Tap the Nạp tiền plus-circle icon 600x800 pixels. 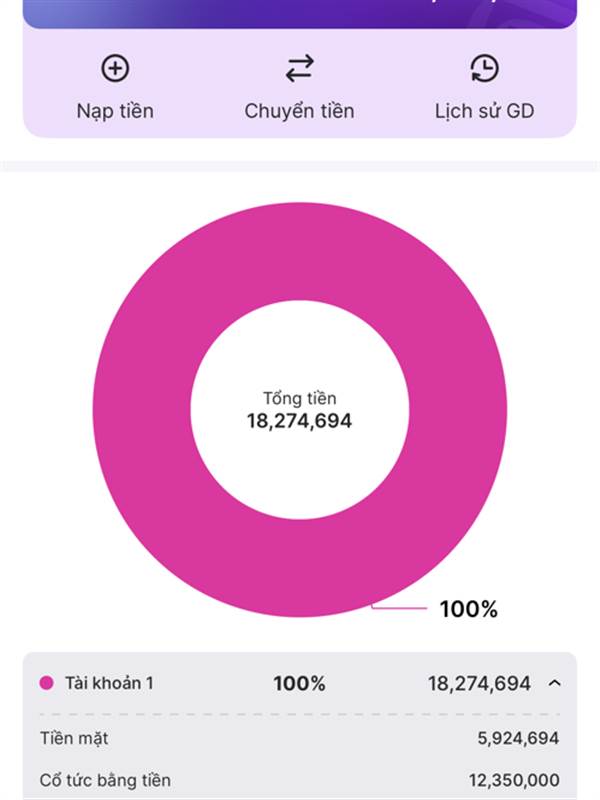115,68
